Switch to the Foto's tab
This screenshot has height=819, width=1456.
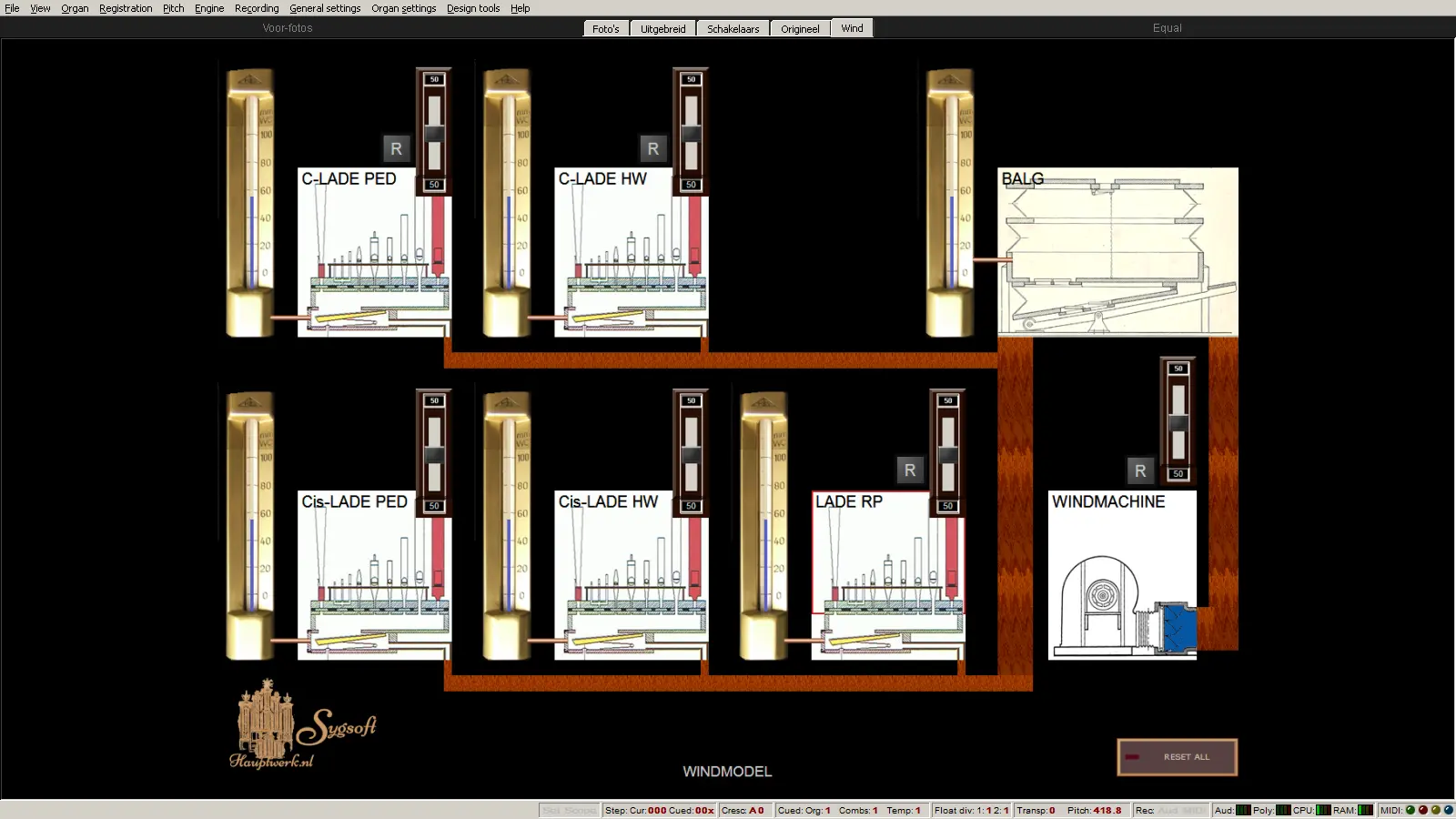605,29
